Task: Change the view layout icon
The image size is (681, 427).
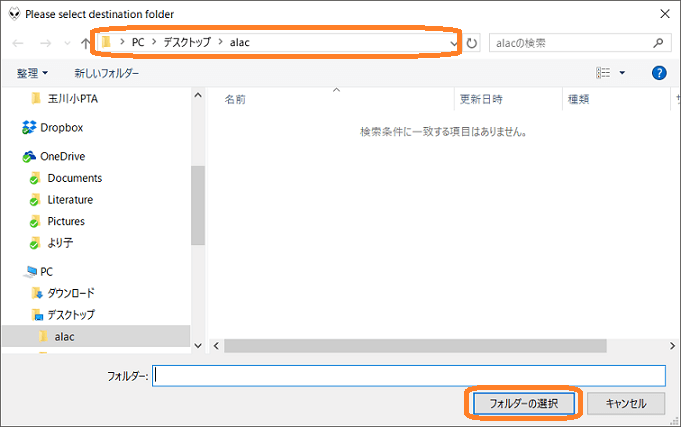Action: 603,73
